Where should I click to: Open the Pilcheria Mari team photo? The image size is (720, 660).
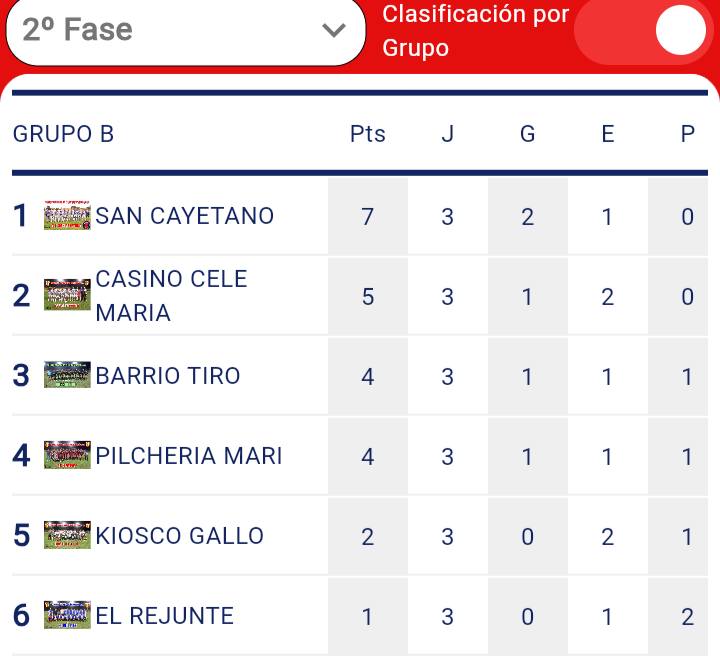[x=67, y=455]
